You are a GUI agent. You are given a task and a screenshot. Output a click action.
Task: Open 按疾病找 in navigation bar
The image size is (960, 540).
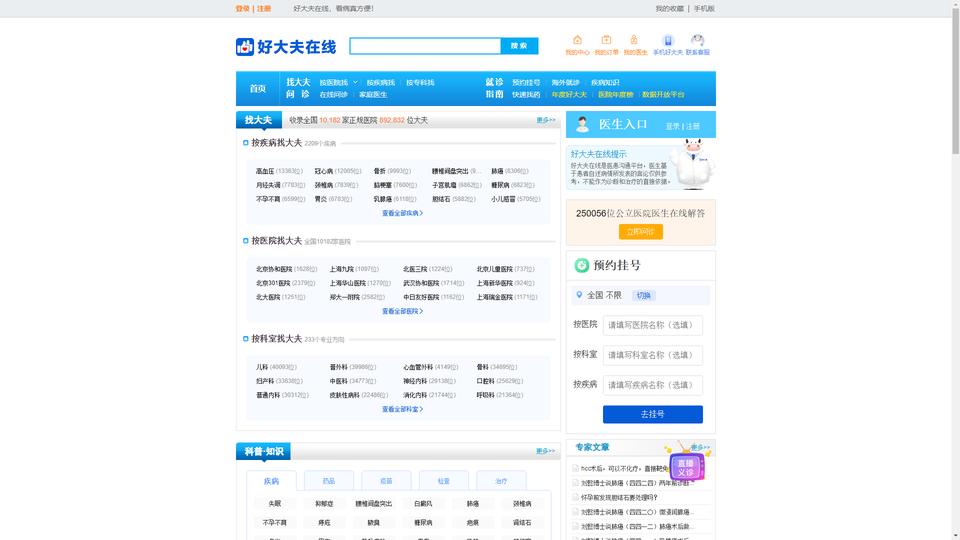(381, 82)
